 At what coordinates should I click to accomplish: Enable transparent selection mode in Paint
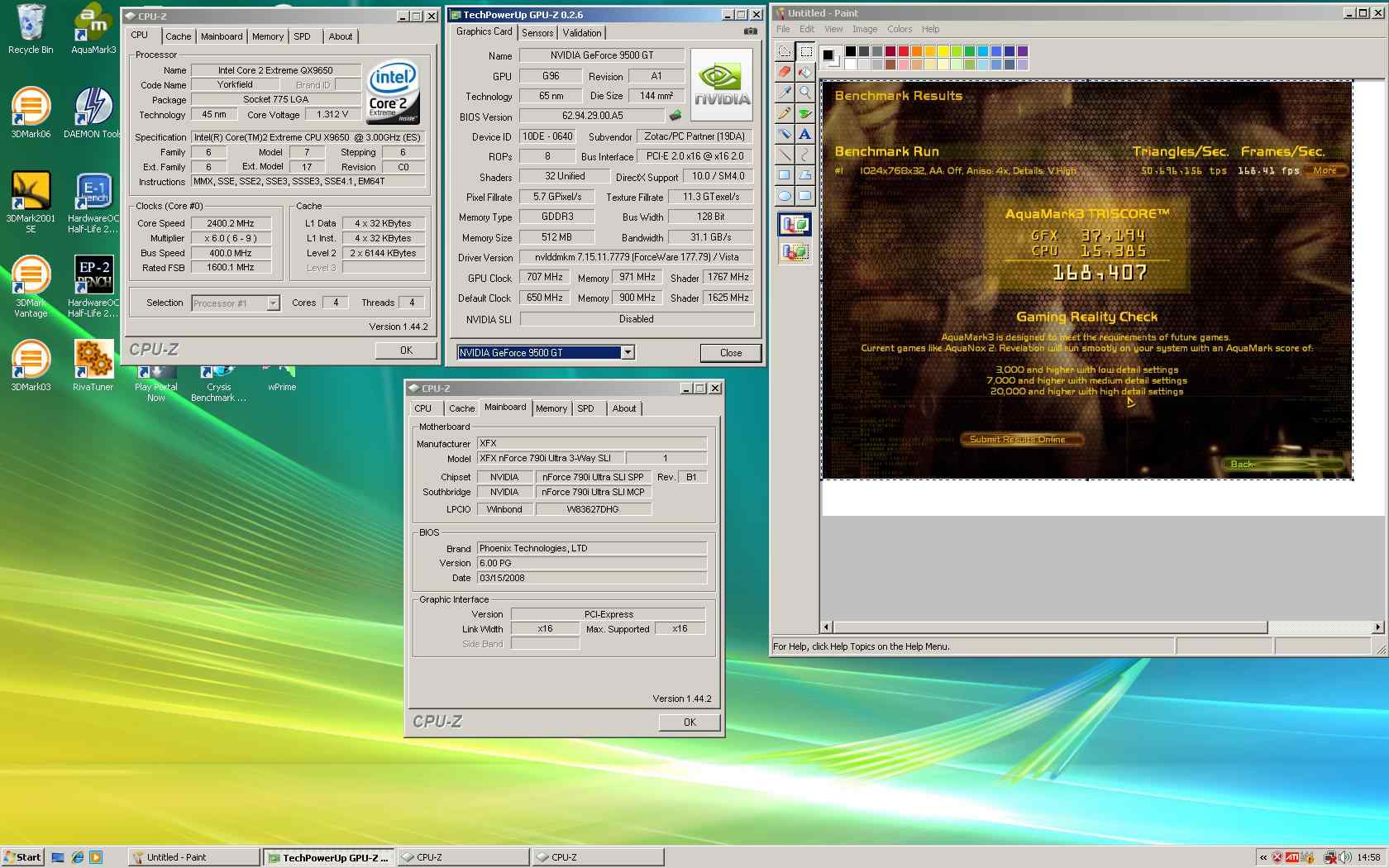(x=795, y=252)
